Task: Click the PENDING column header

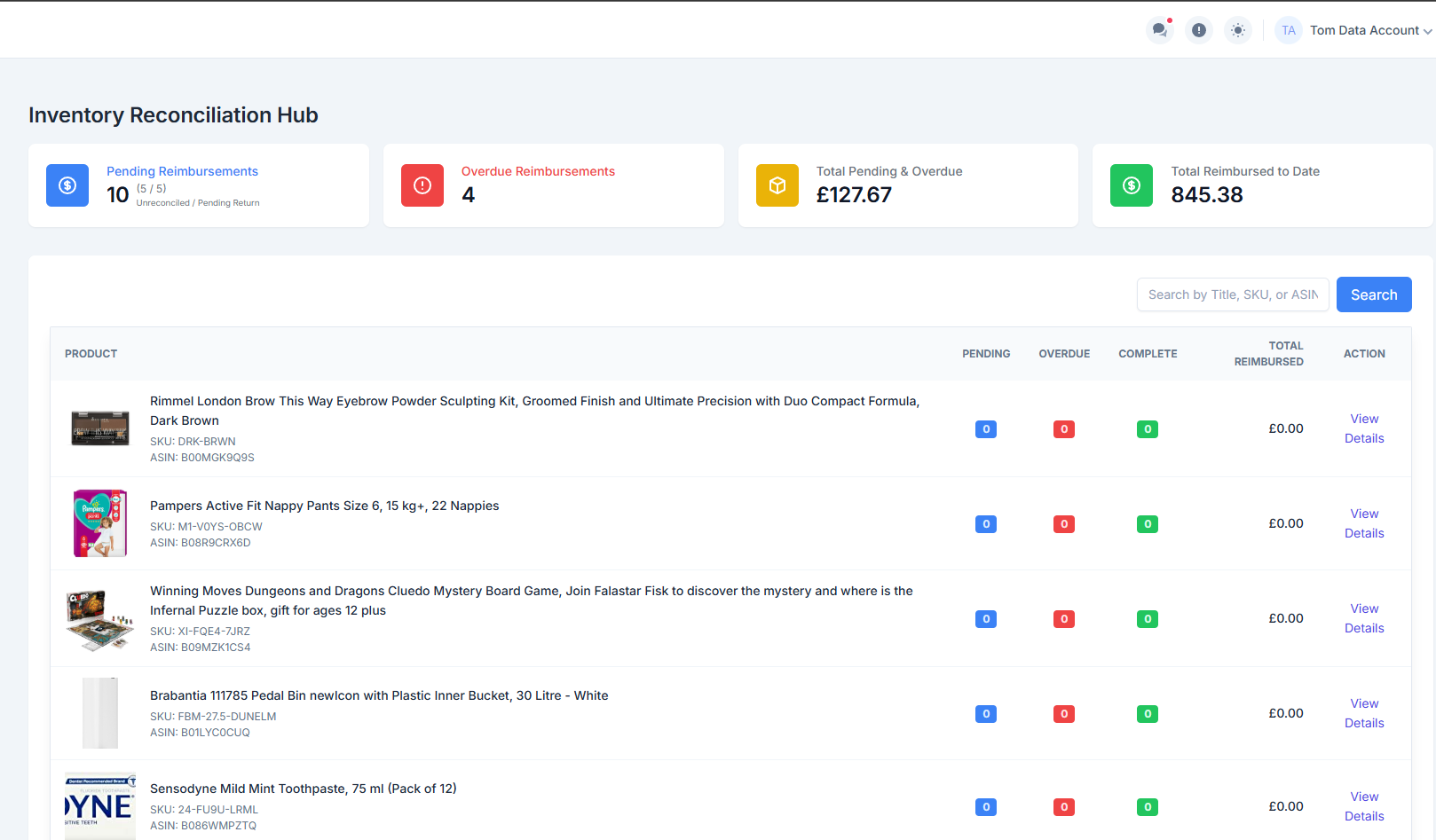Action: 986,354
